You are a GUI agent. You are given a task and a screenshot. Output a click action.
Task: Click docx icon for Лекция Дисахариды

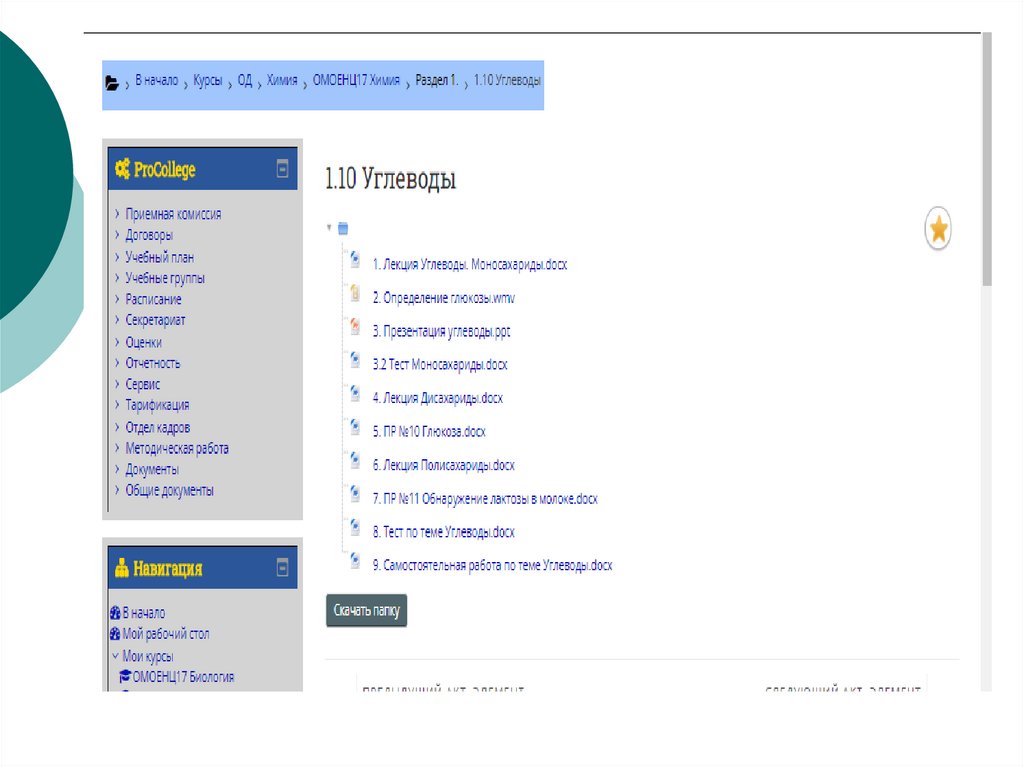[355, 393]
